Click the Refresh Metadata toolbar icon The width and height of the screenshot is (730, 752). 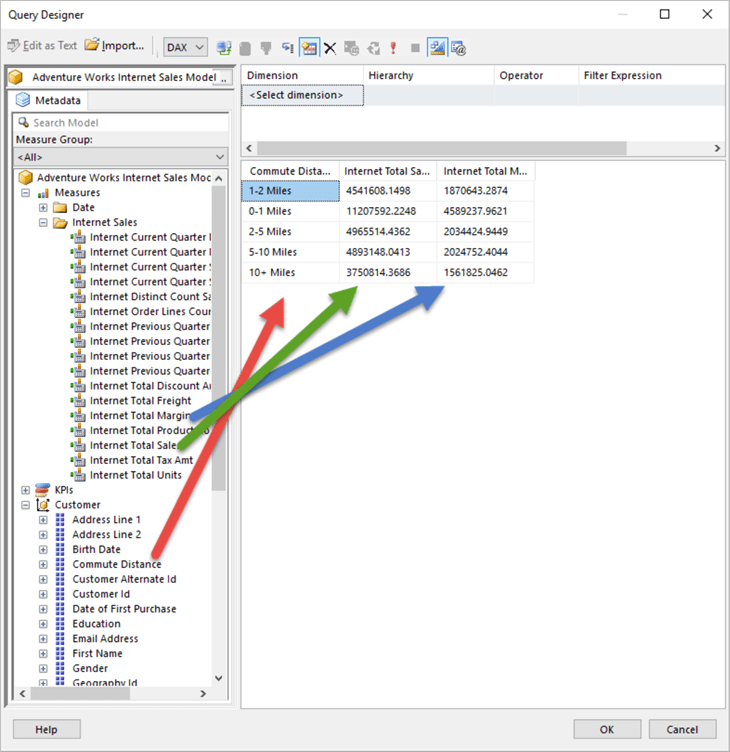pos(224,48)
